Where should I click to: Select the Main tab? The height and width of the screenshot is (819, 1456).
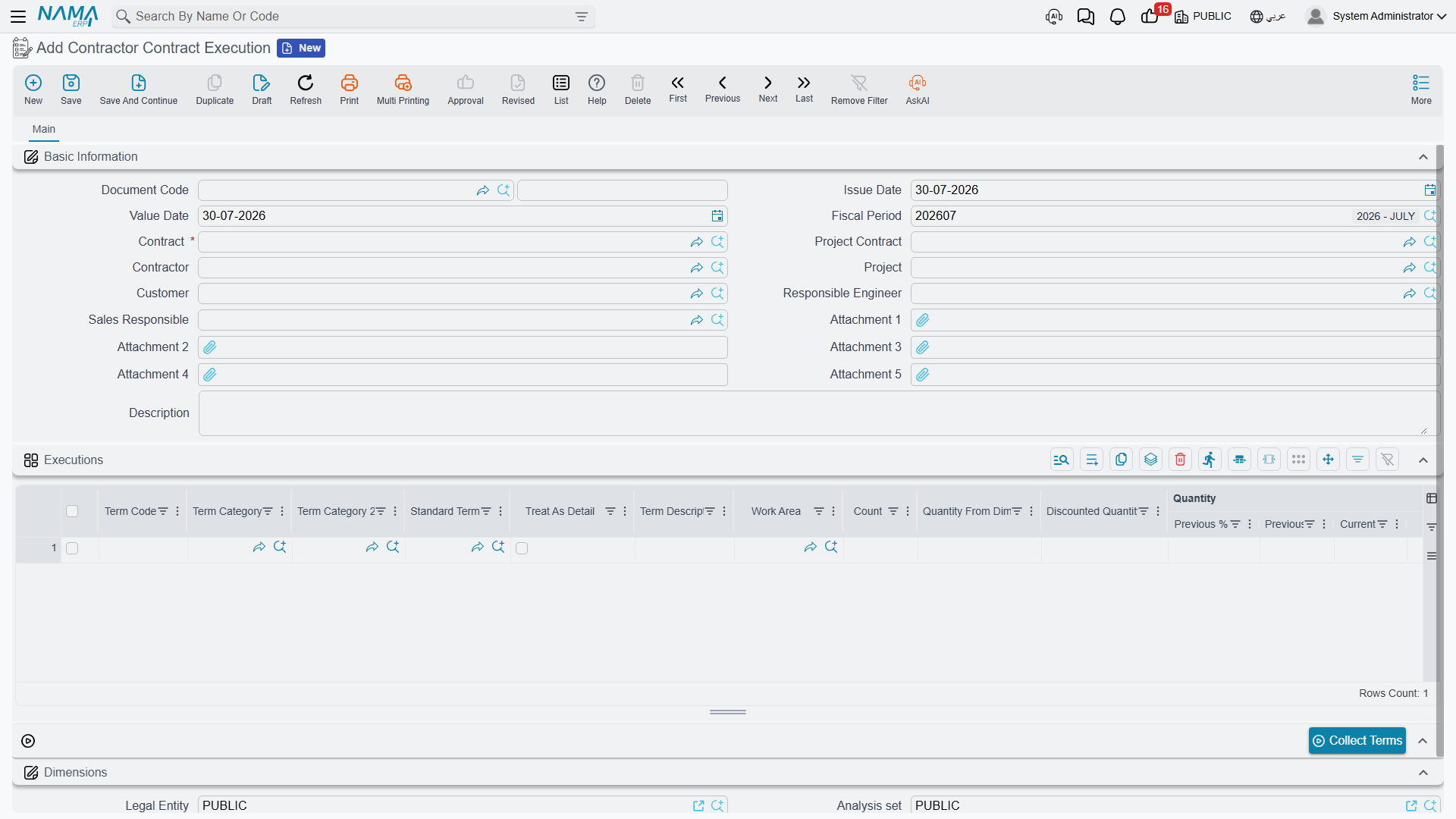coord(44,129)
